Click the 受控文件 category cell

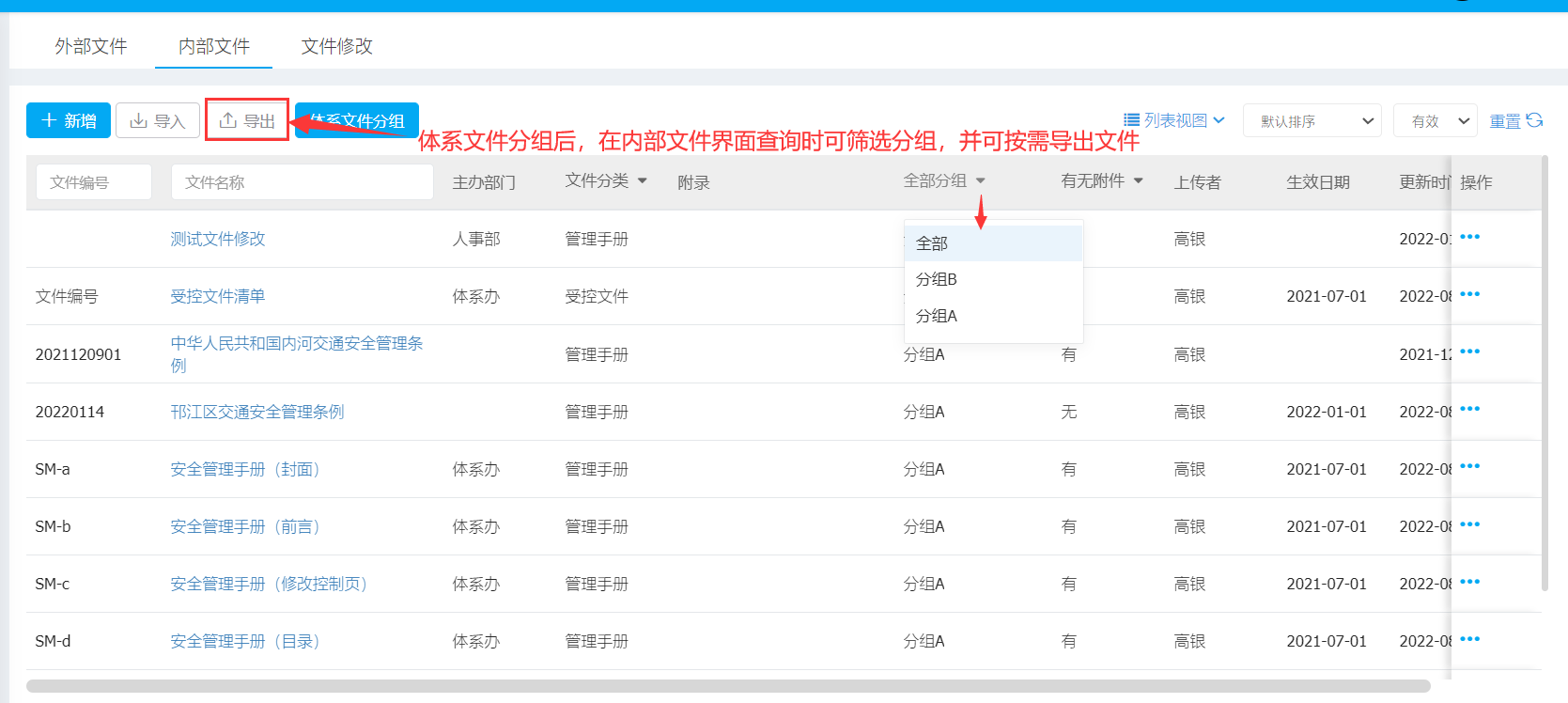click(597, 296)
